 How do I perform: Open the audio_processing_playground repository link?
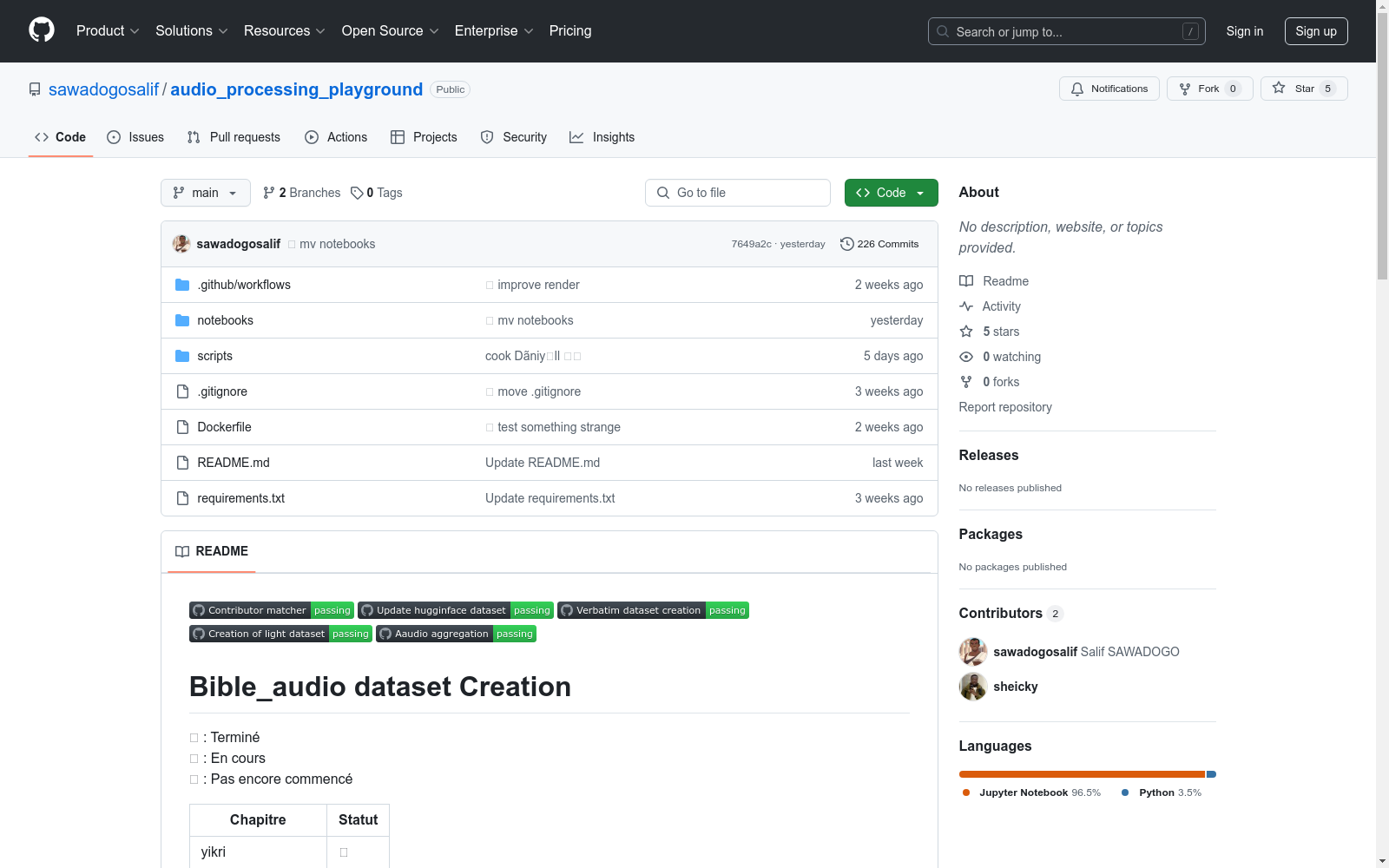(x=297, y=89)
